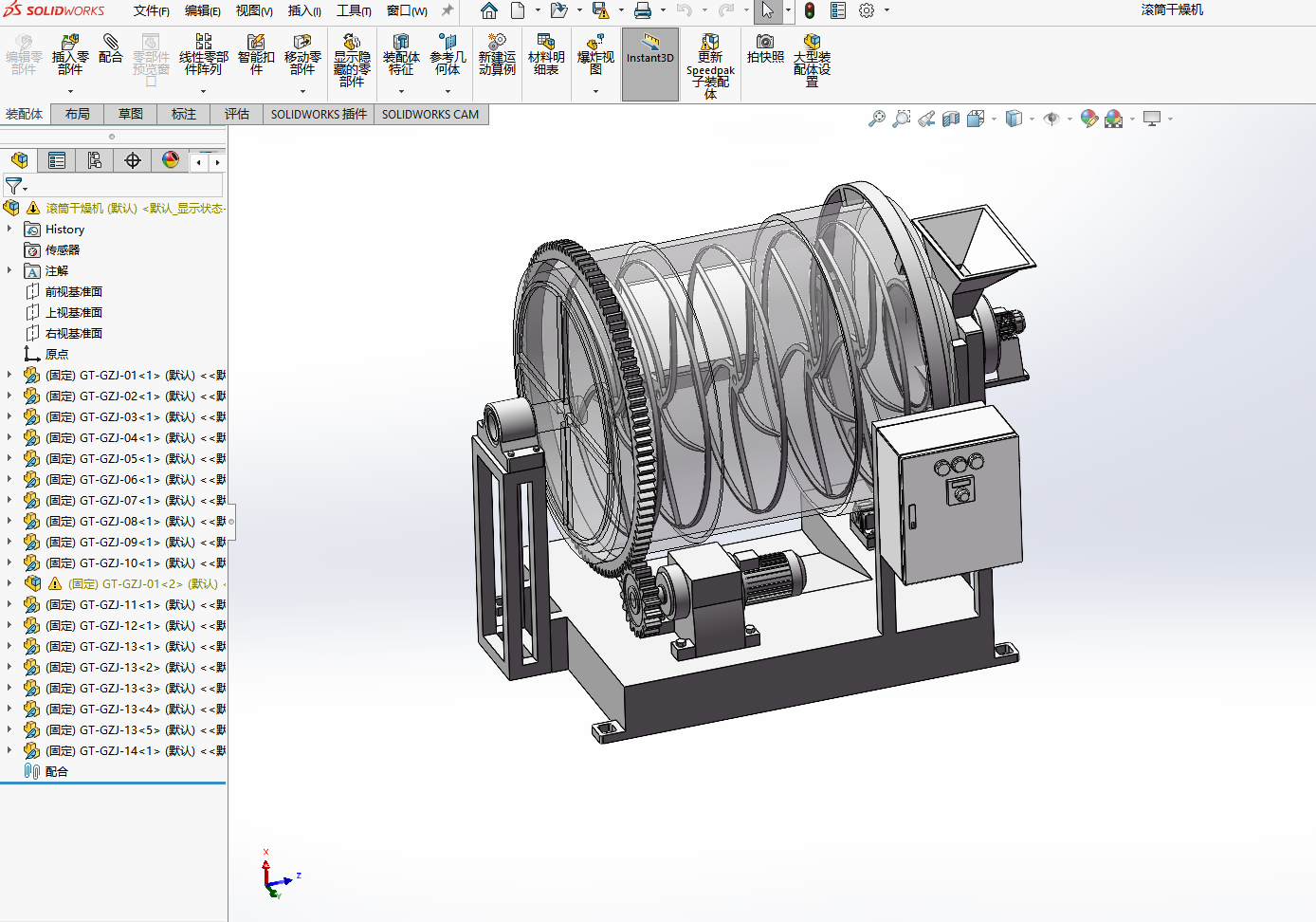The image size is (1316, 922).
Task: Toggle the Instant3D button
Action: 650,64
